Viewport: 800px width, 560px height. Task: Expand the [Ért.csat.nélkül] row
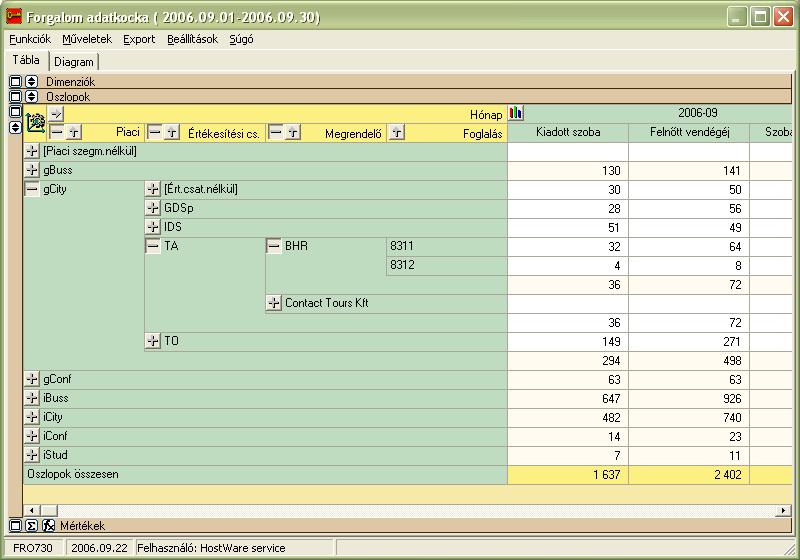tap(153, 189)
